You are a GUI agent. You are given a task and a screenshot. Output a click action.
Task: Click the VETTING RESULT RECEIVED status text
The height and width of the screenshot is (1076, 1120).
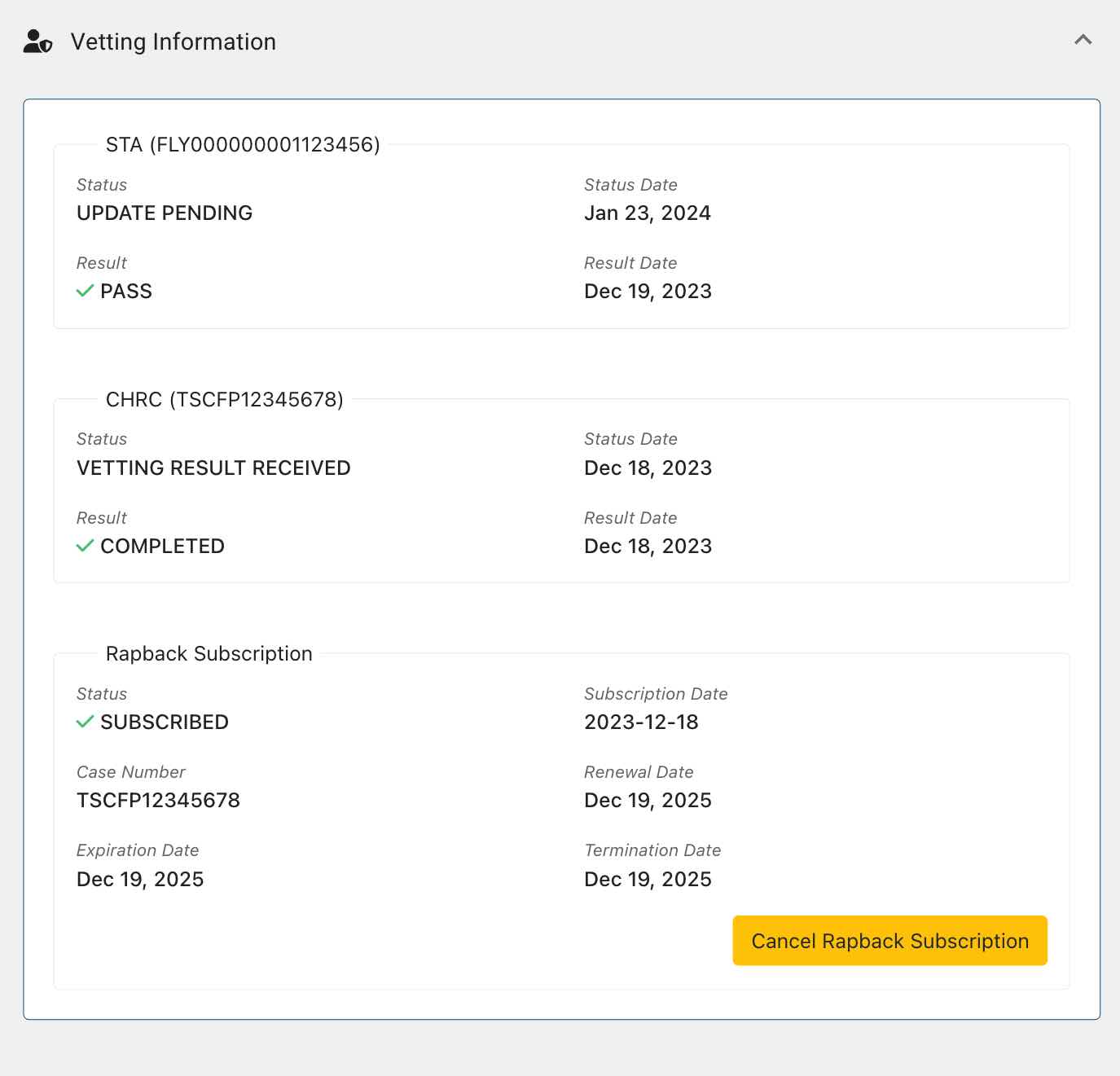213,468
